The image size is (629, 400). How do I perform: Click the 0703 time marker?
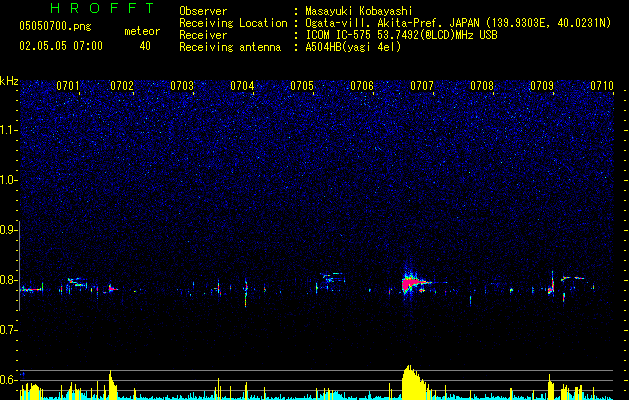[182, 86]
